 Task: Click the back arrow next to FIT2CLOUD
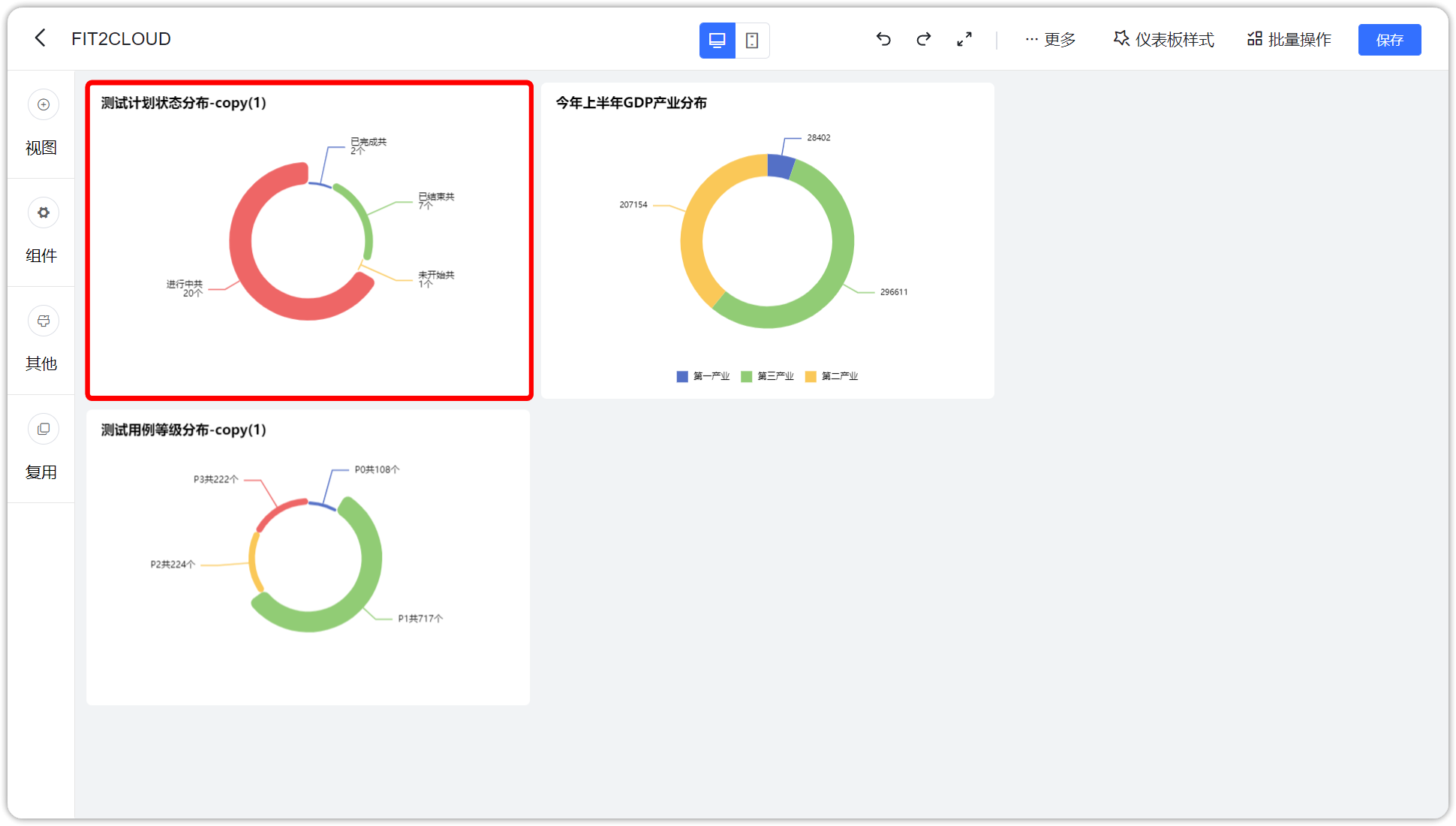(x=40, y=38)
